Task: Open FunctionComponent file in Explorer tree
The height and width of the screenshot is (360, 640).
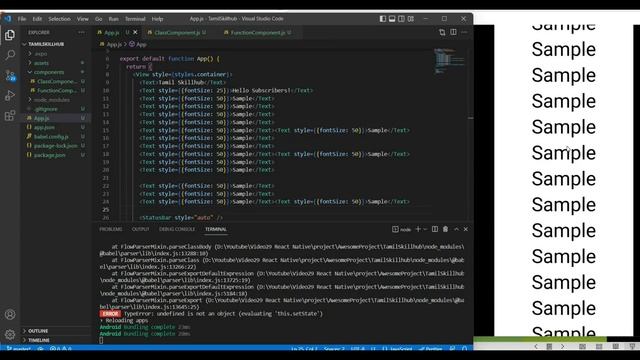Action: pos(56,91)
